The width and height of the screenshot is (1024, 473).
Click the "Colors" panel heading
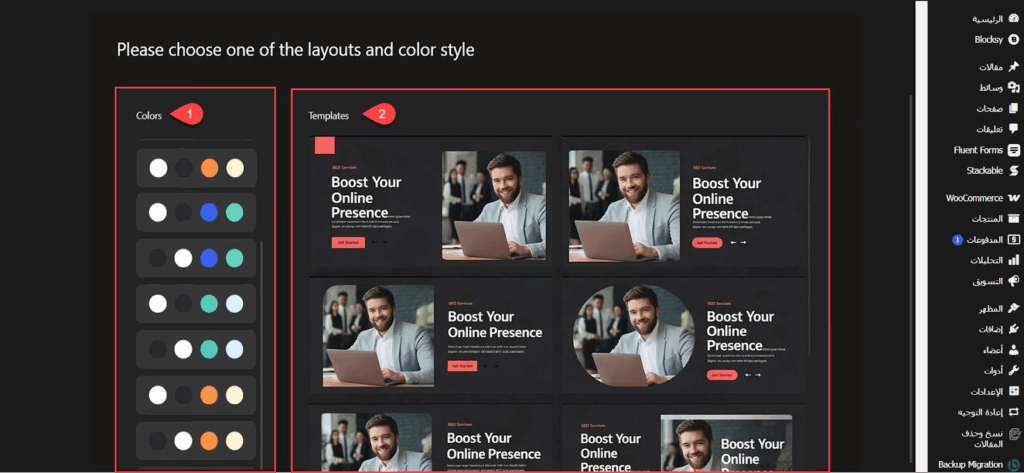[x=149, y=116]
